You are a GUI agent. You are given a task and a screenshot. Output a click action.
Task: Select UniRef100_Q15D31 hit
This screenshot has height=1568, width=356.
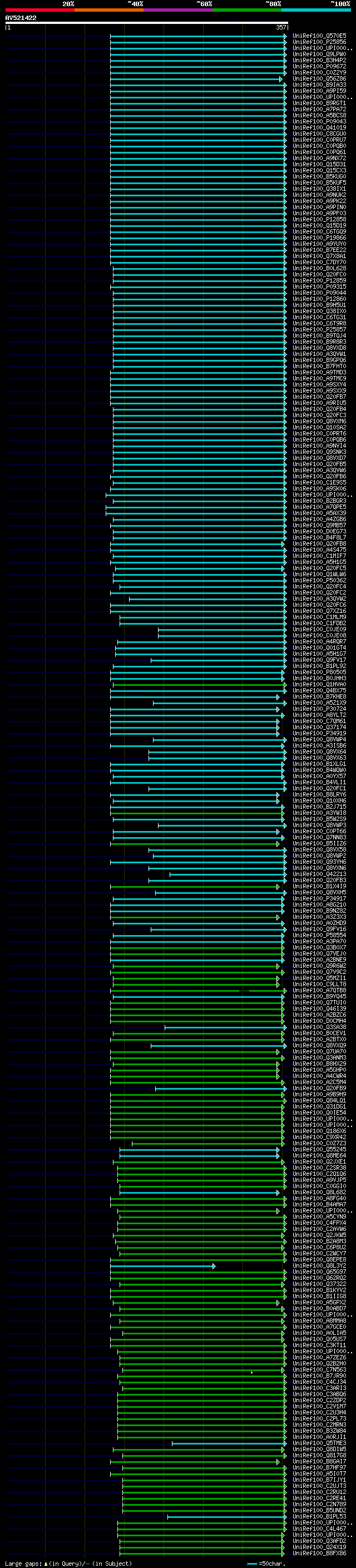point(319,164)
